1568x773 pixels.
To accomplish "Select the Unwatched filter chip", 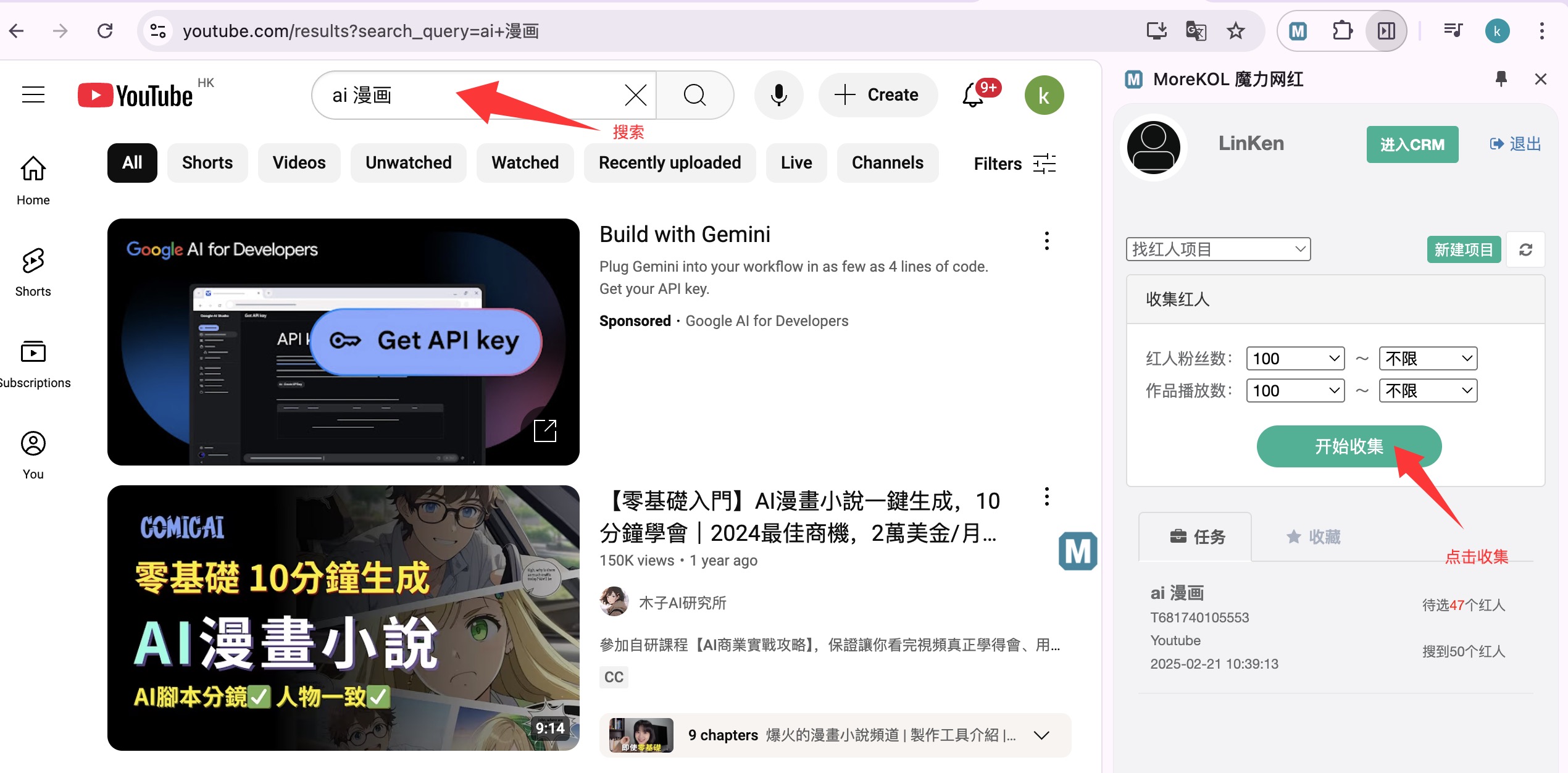I will point(408,163).
